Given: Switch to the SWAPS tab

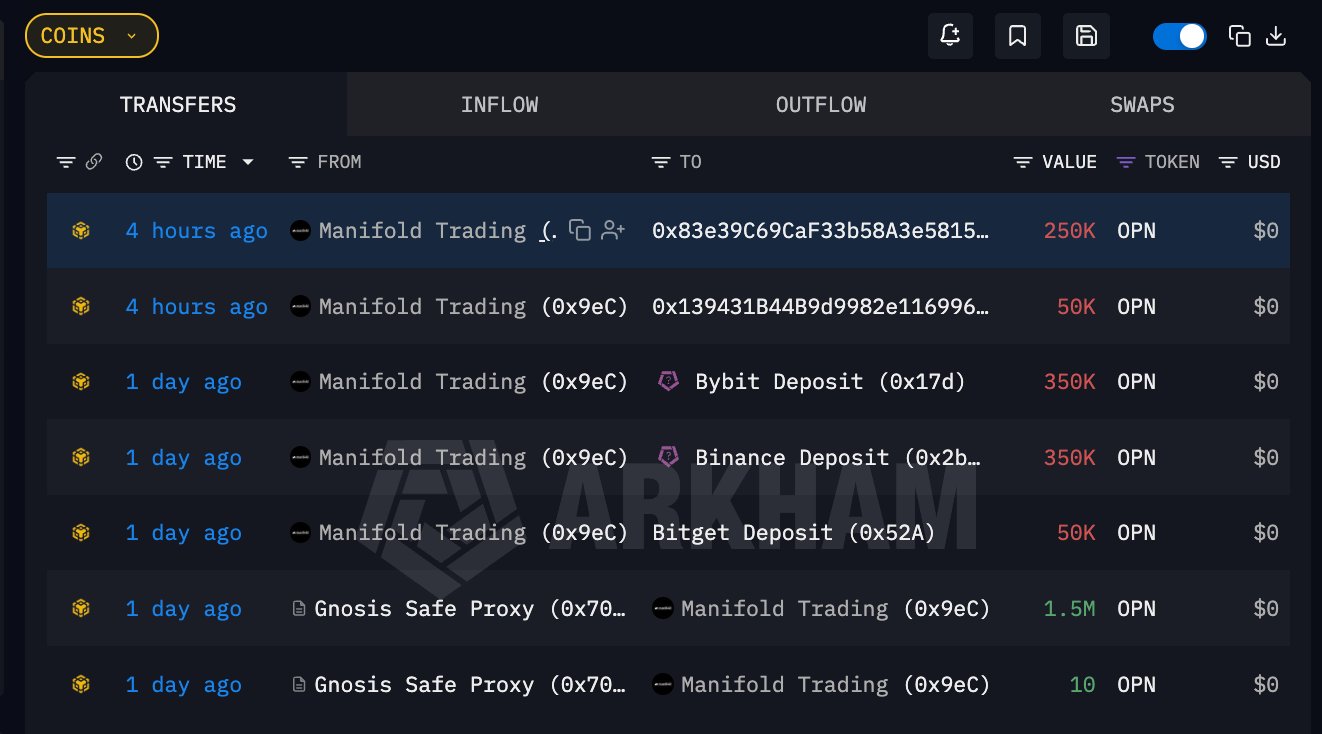Looking at the screenshot, I should (1142, 104).
